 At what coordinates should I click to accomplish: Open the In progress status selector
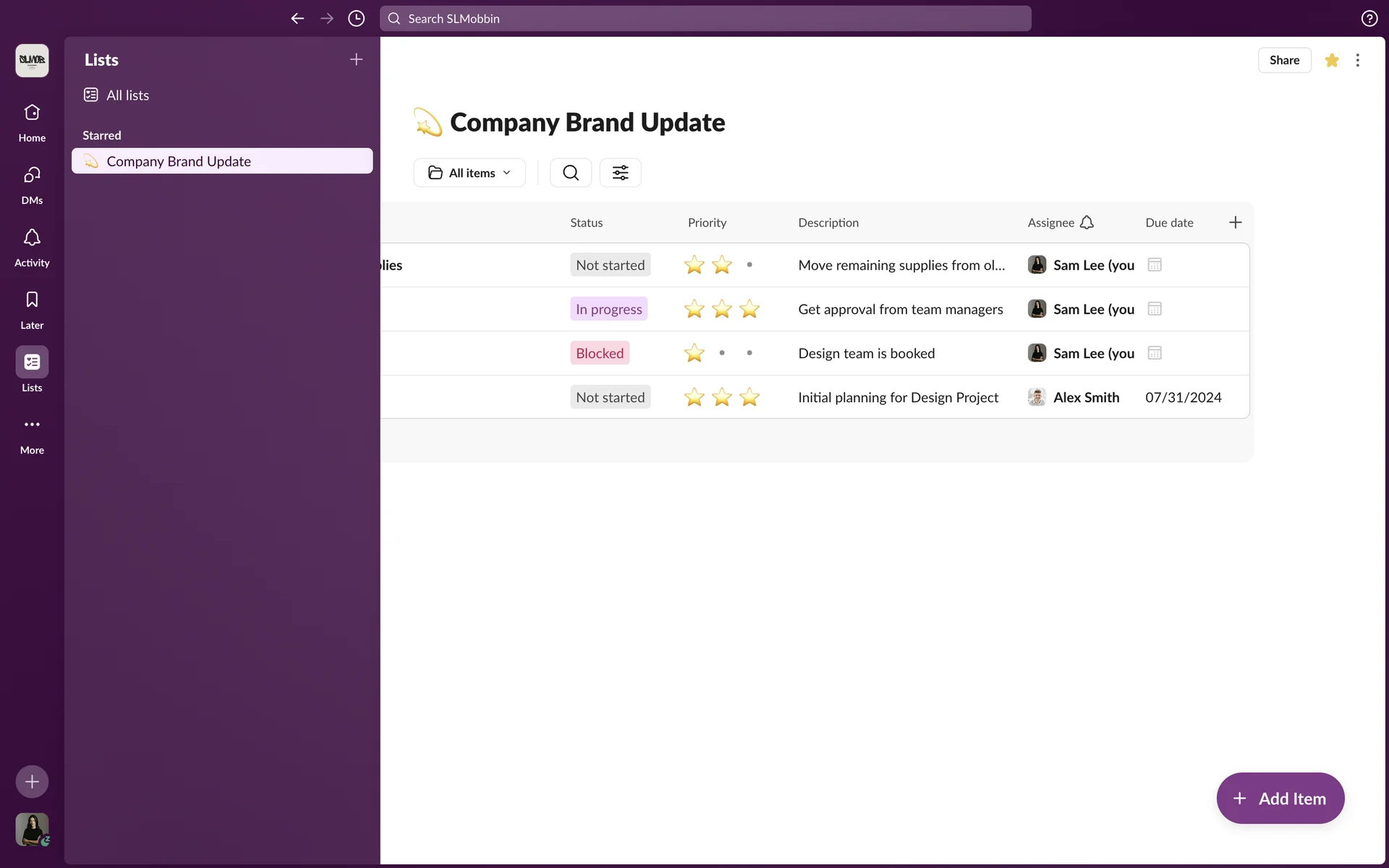[608, 310]
